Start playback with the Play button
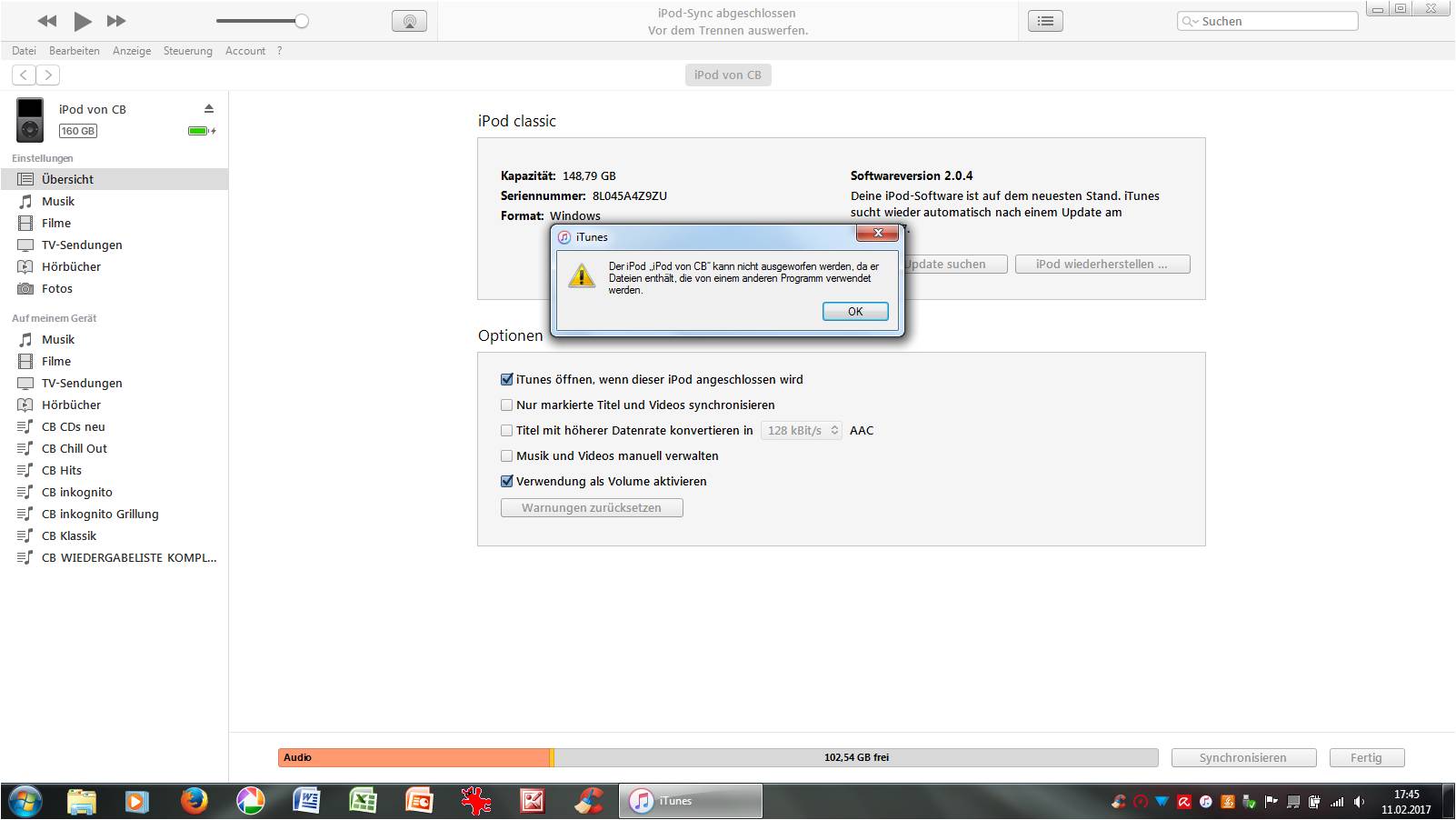 83,21
